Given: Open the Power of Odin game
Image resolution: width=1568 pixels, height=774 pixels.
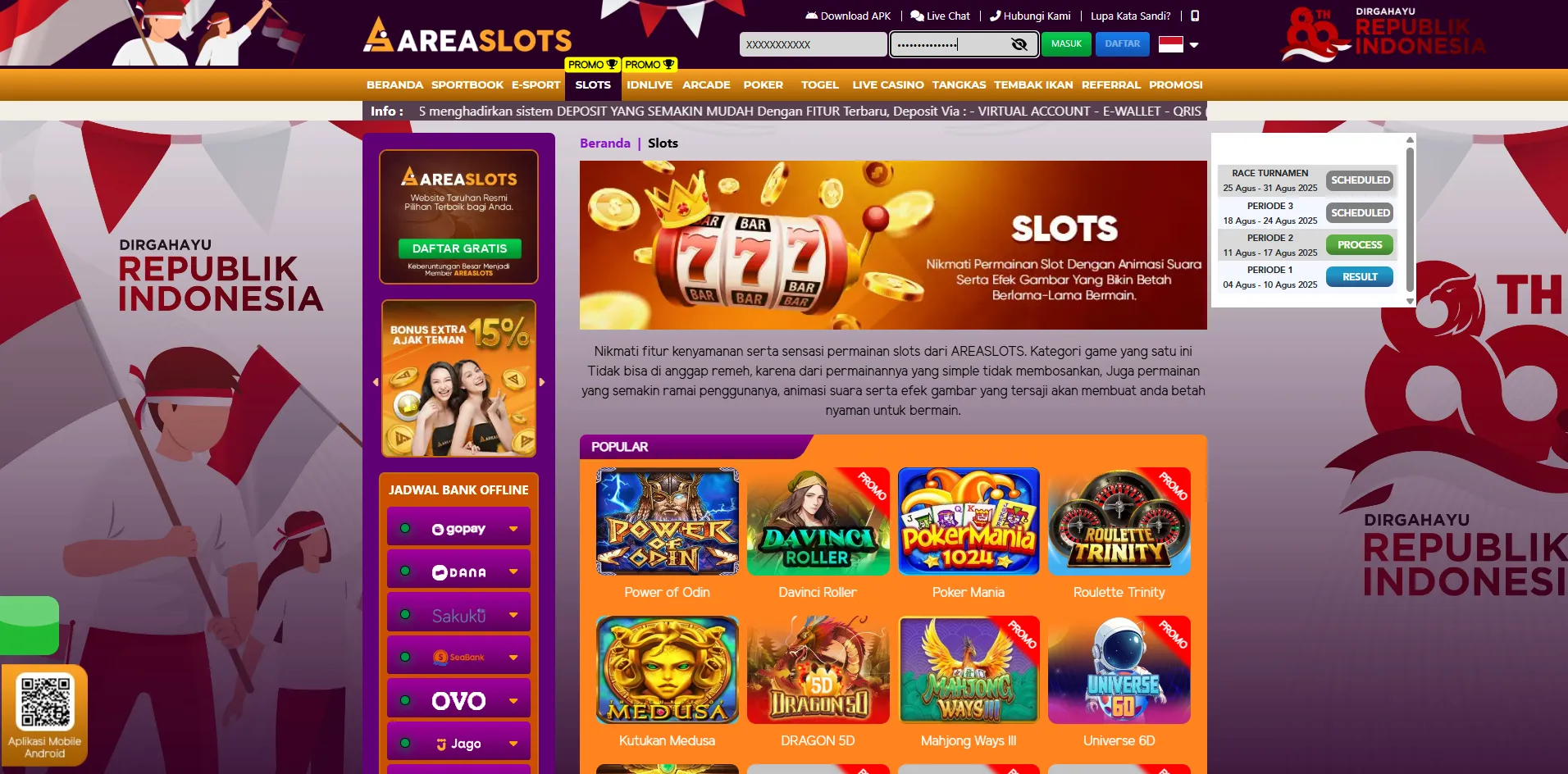Looking at the screenshot, I should 667,521.
